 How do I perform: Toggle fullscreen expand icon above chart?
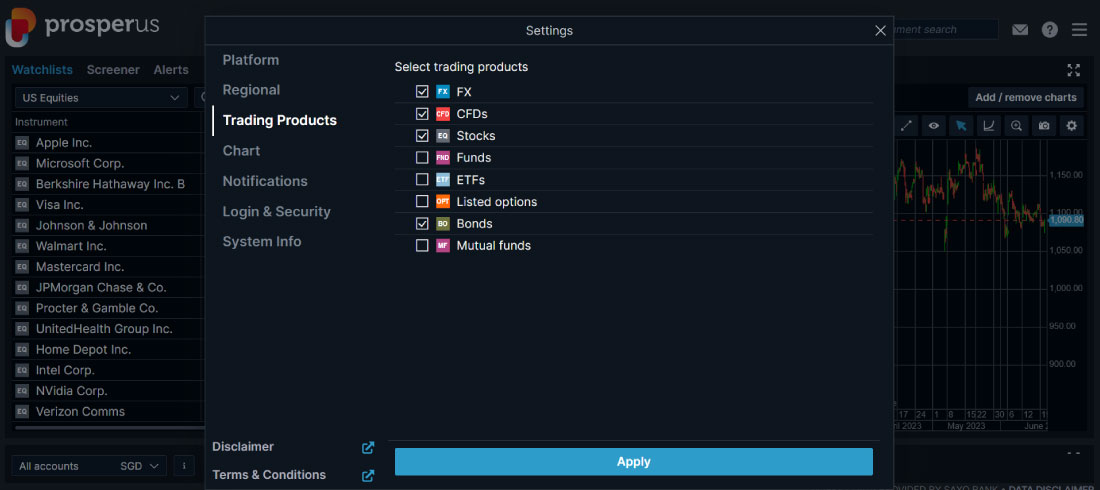pyautogui.click(x=1073, y=70)
